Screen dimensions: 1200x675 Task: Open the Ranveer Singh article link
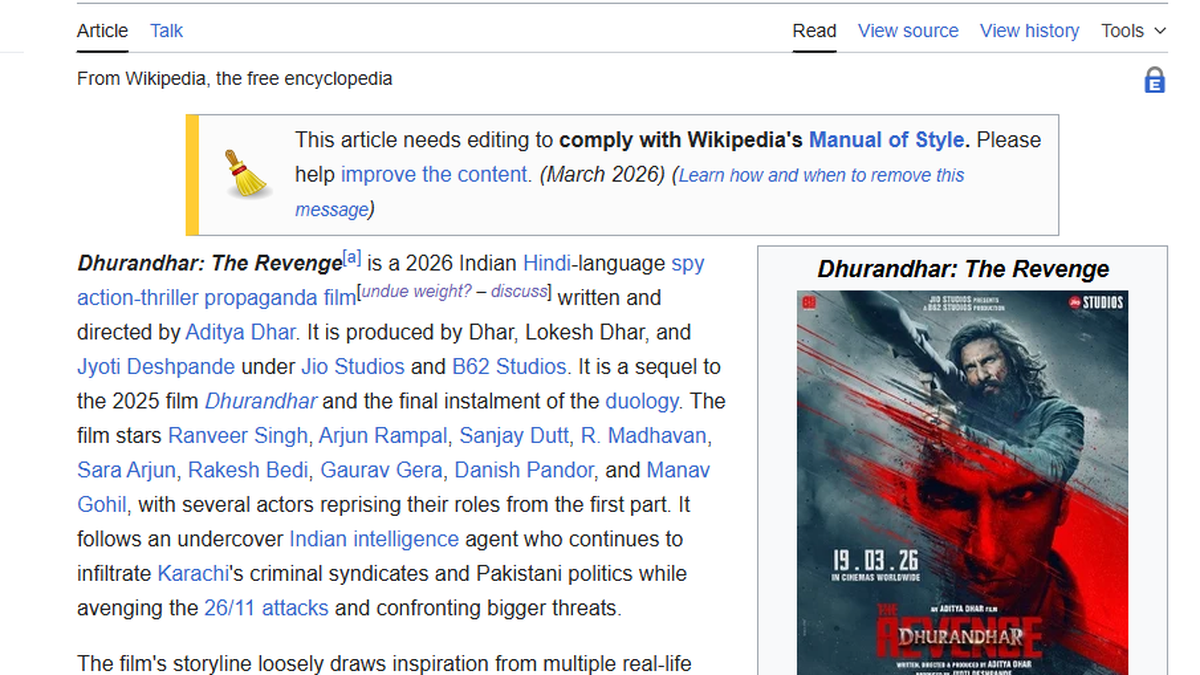point(237,436)
